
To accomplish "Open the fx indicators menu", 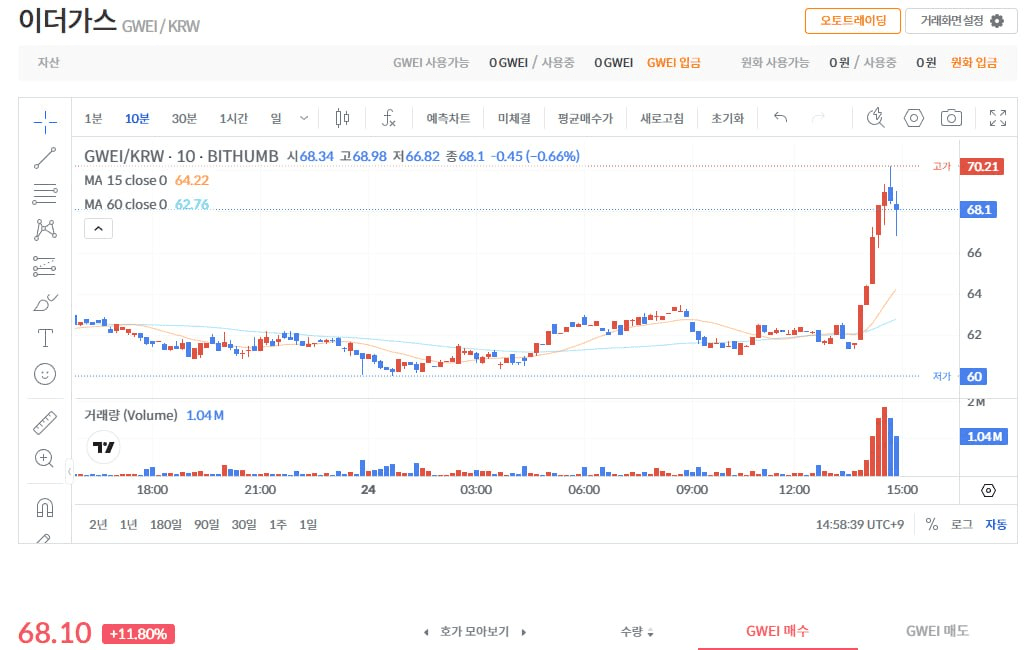I will pos(389,118).
